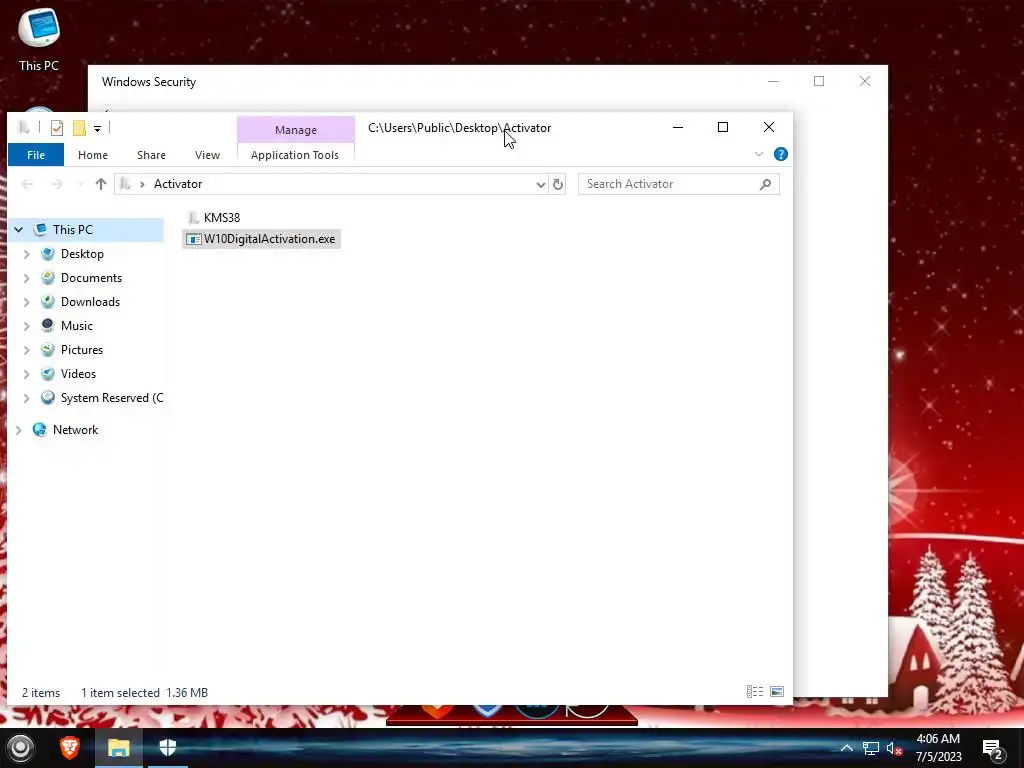The image size is (1024, 768).
Task: Select Documents in navigation pane
Action: 91,278
